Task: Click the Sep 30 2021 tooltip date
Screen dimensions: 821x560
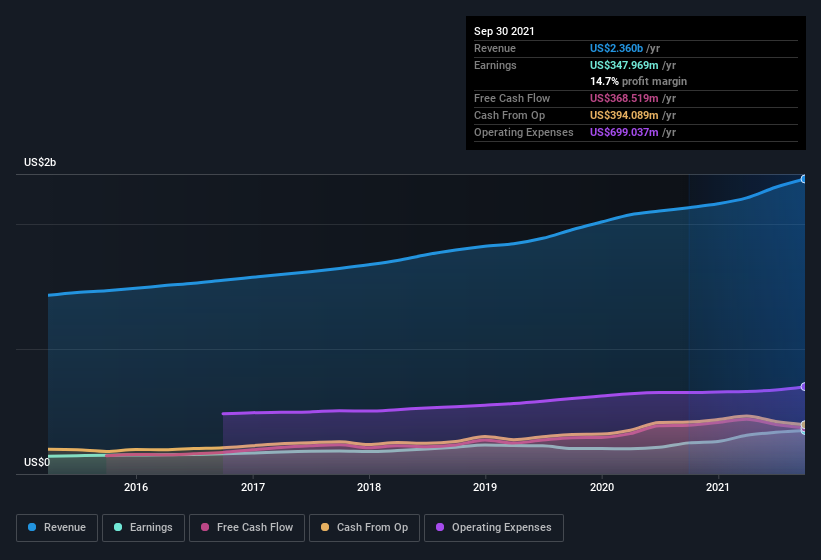Action: click(504, 31)
